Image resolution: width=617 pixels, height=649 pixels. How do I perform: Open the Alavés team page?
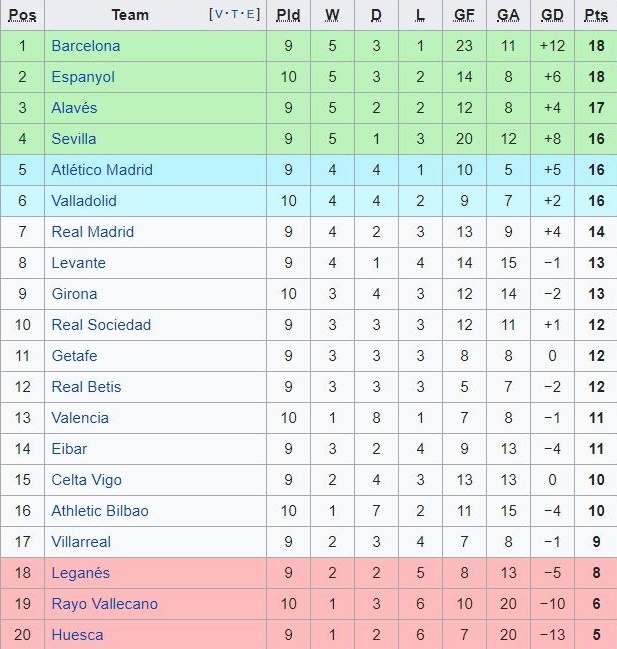[74, 108]
